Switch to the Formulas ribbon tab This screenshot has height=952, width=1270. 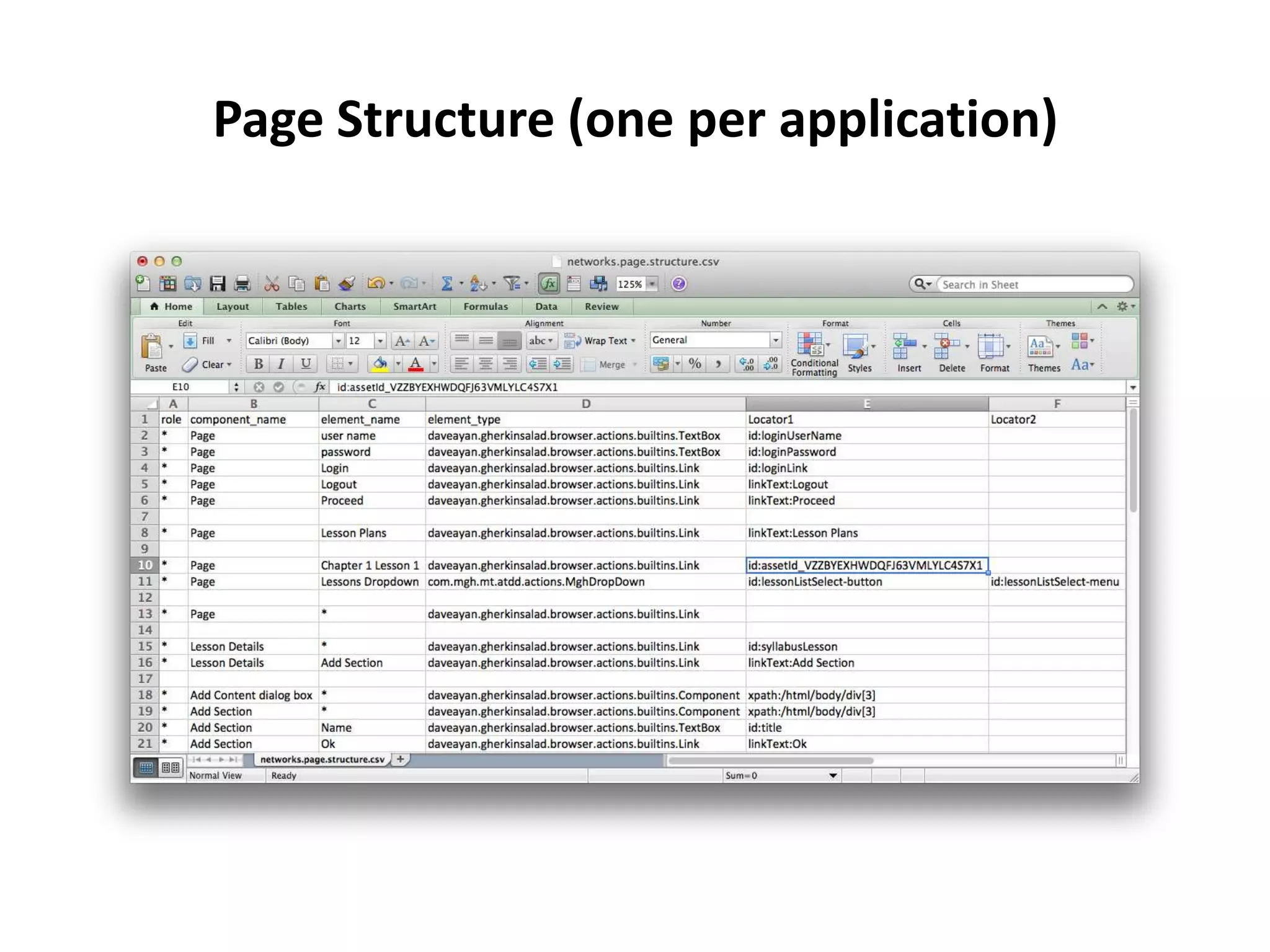(x=486, y=306)
